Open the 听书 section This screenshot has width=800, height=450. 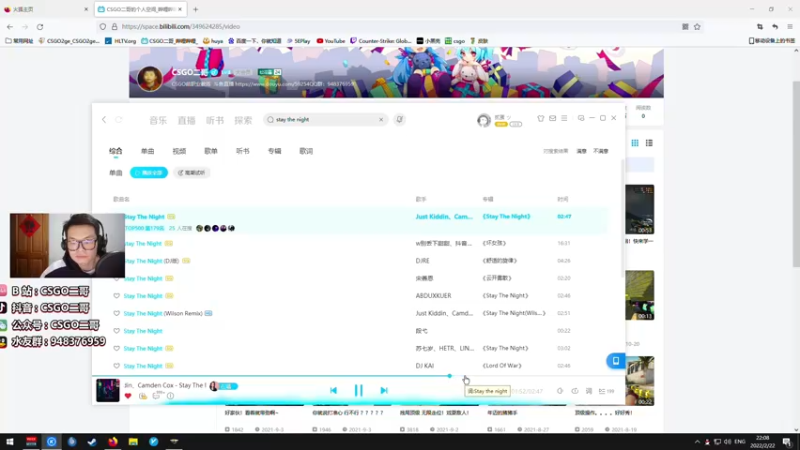[215, 120]
